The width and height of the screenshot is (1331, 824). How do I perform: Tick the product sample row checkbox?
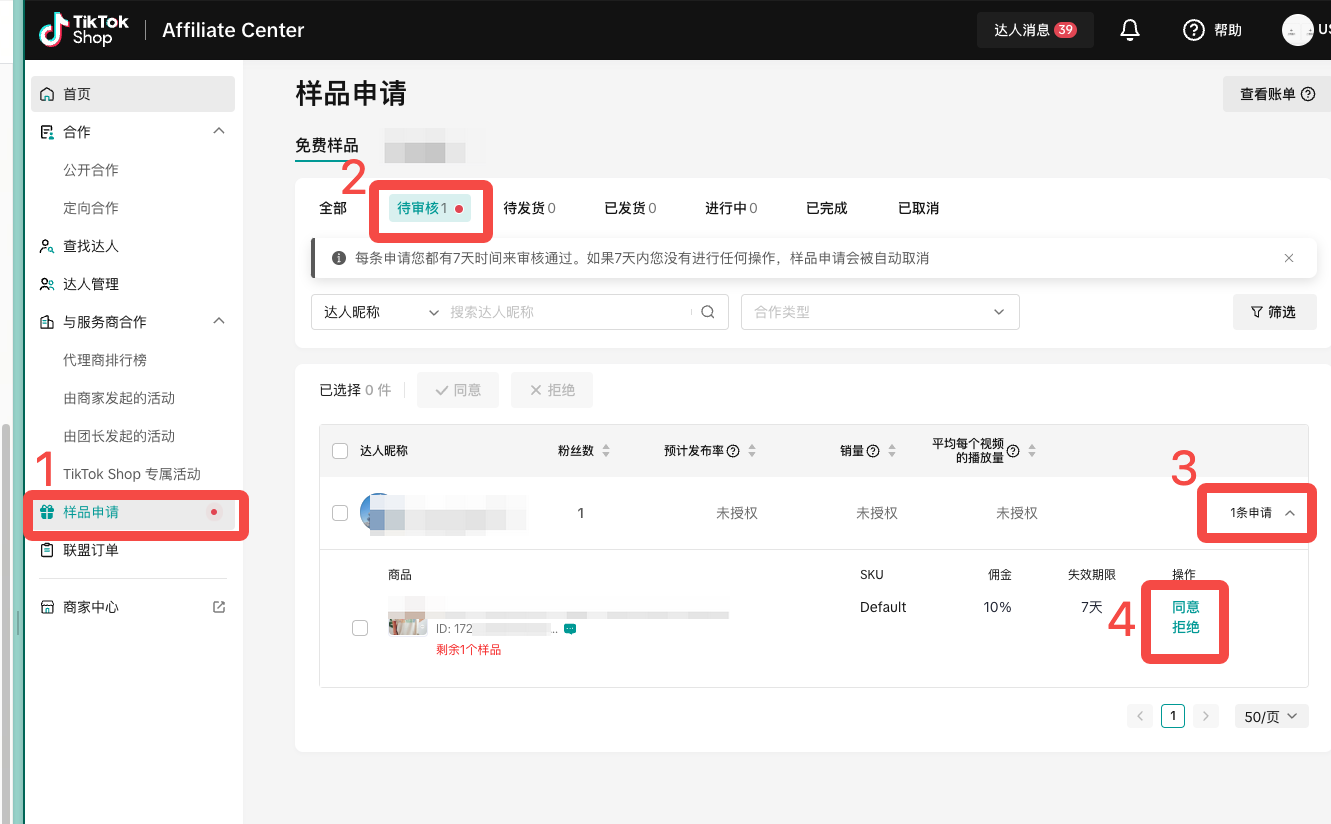tap(360, 628)
